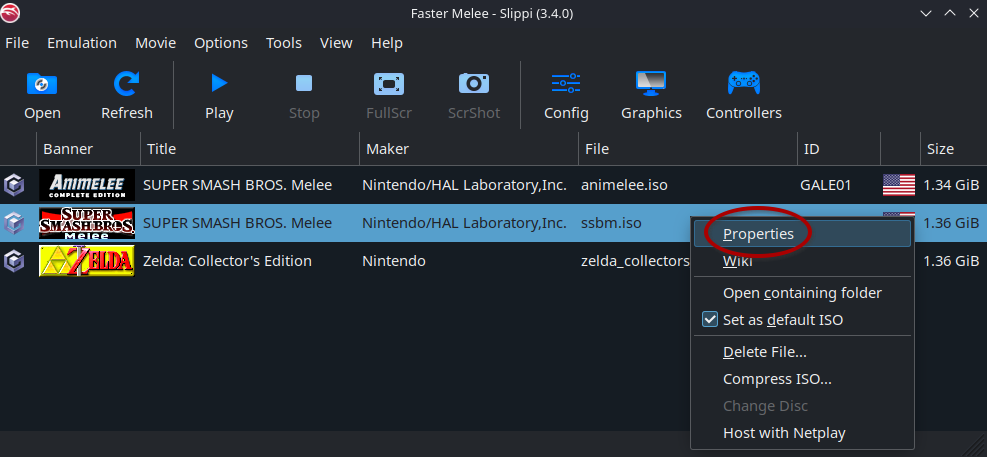Screen dimensions: 987x457
Task: Click the ssbm.iso file name
Action: (x=611, y=223)
